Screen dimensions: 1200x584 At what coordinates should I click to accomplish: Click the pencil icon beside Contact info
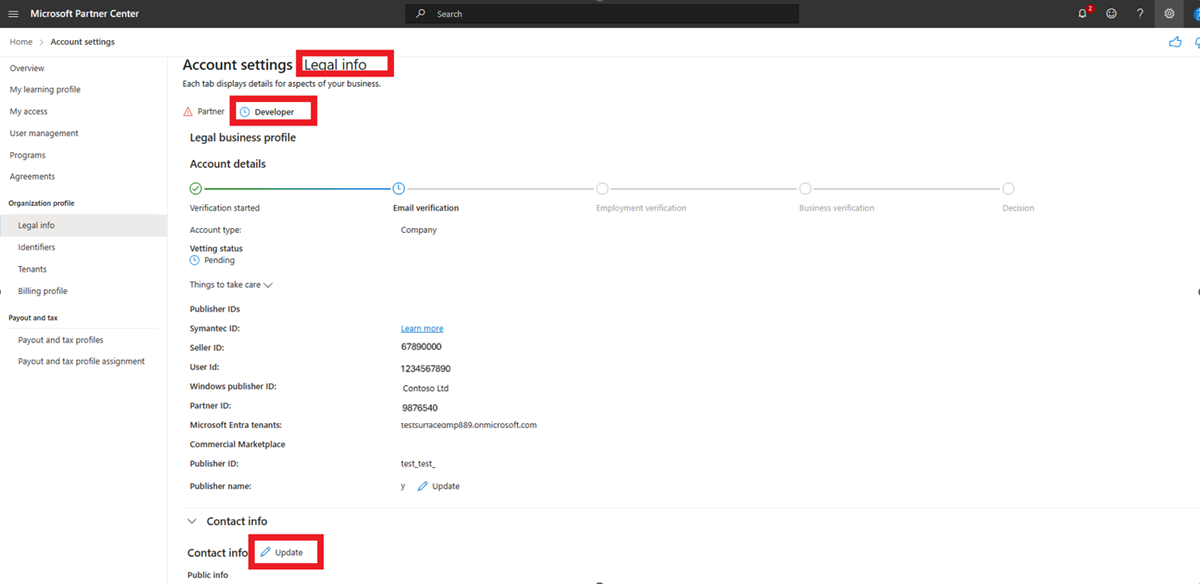click(x=265, y=552)
